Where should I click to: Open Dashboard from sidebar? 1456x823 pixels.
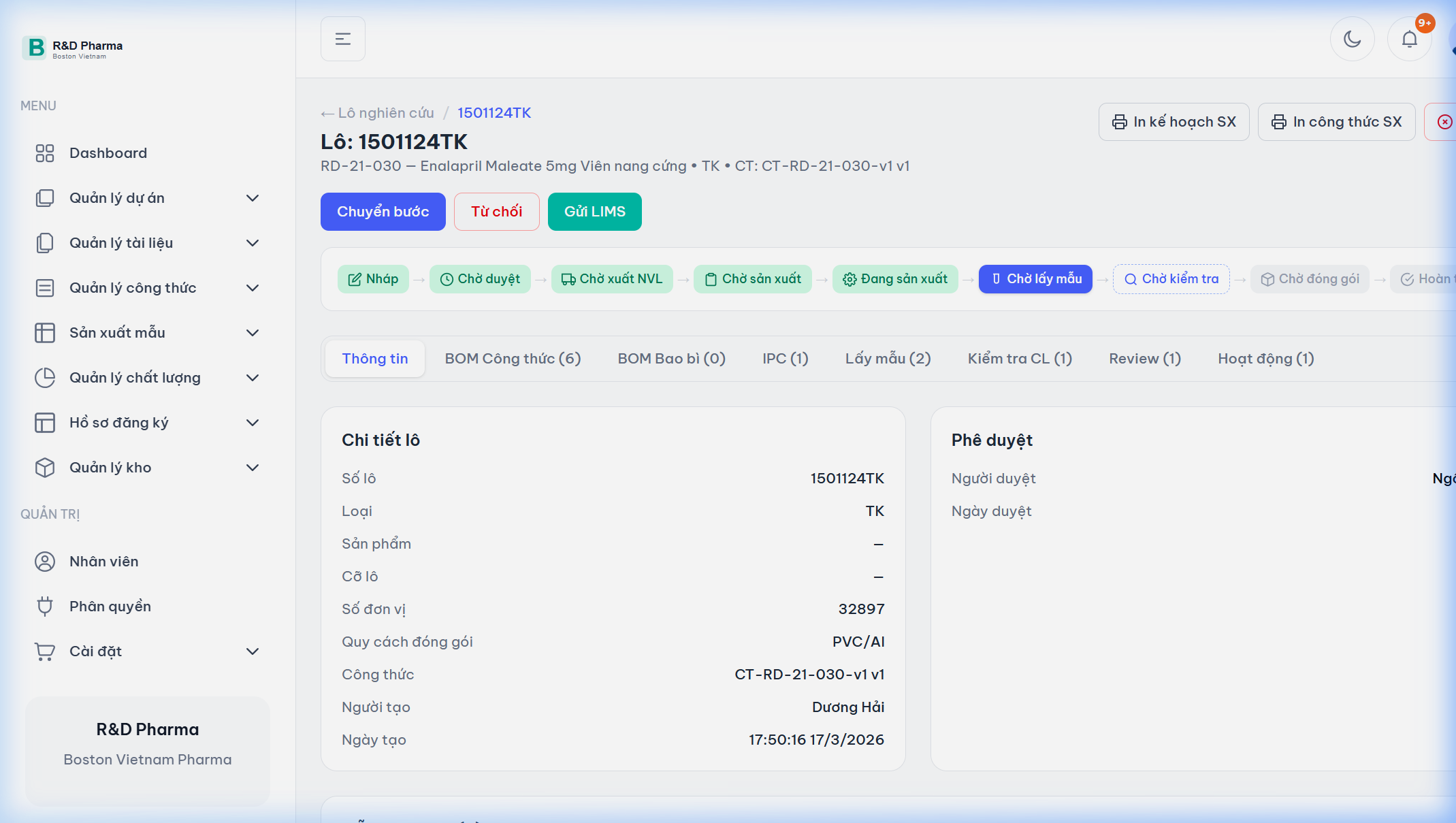coord(108,153)
